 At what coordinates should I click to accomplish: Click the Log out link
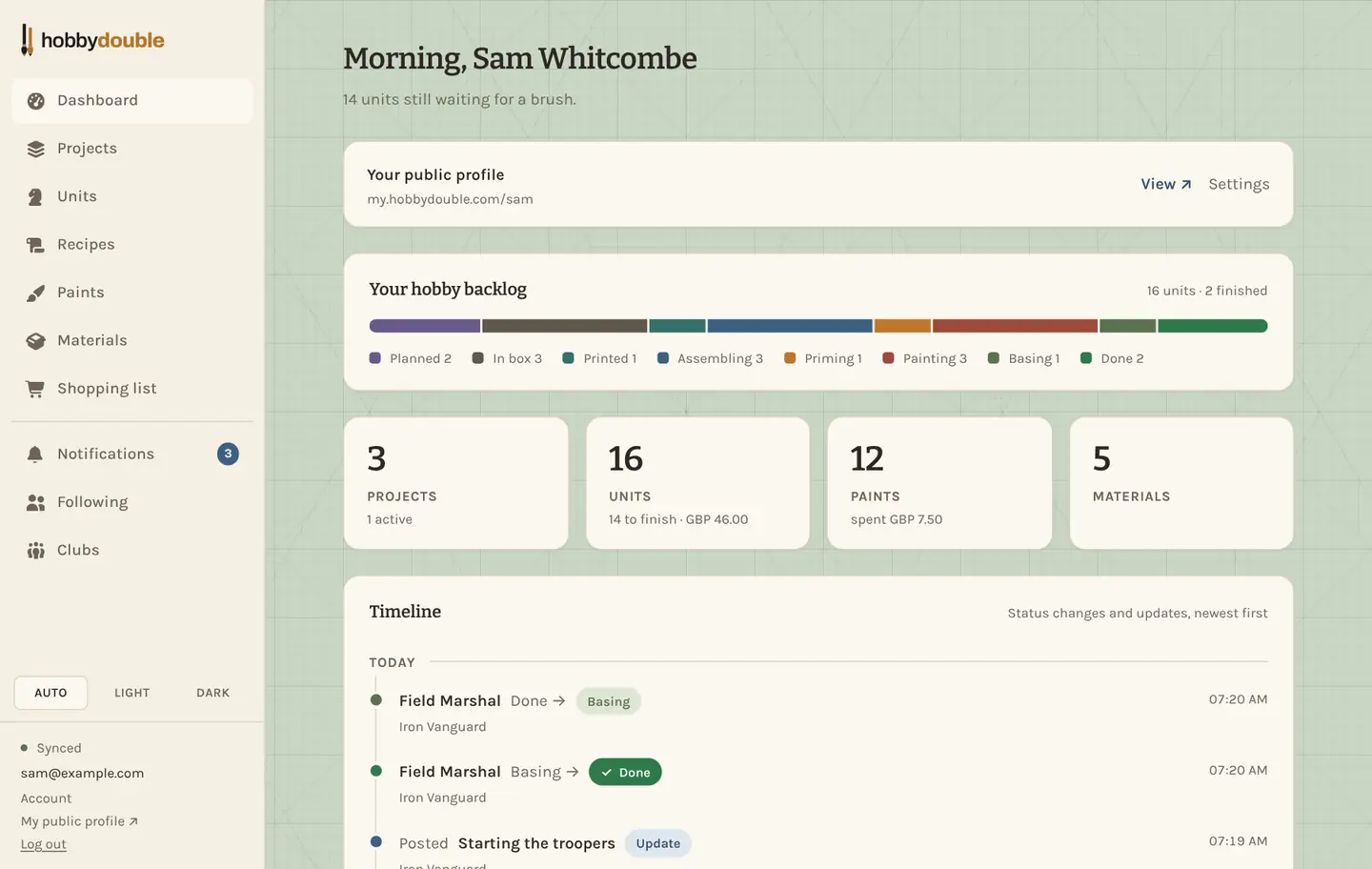[x=44, y=844]
